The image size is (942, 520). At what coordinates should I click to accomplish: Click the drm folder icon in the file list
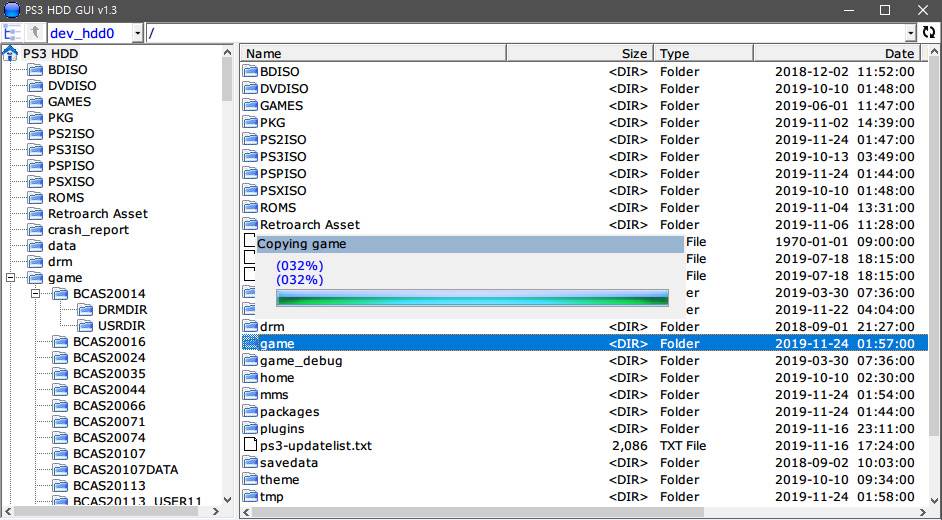pyautogui.click(x=250, y=326)
